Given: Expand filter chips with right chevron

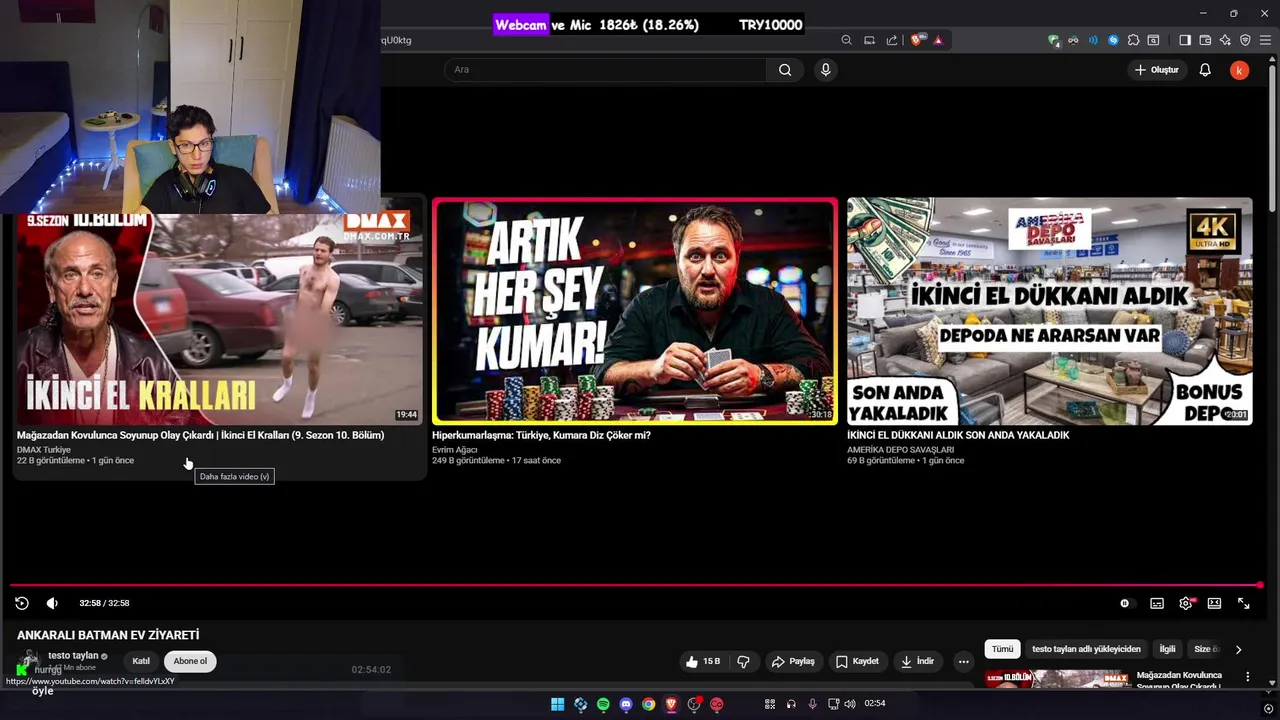Looking at the screenshot, I should [x=1238, y=649].
